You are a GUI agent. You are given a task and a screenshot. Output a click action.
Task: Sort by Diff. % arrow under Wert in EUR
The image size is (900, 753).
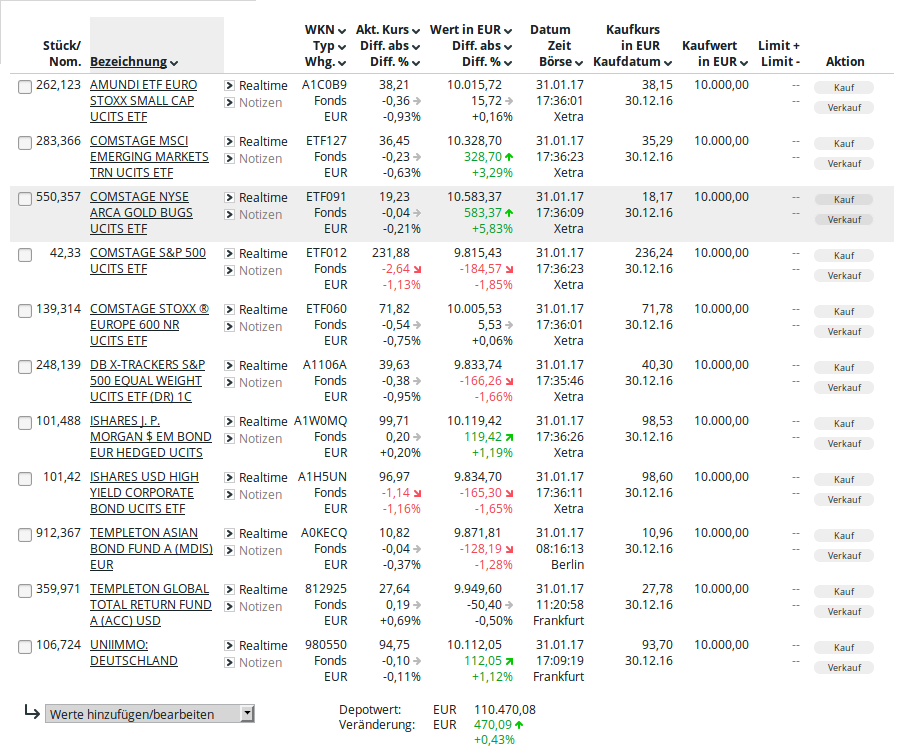click(x=508, y=63)
